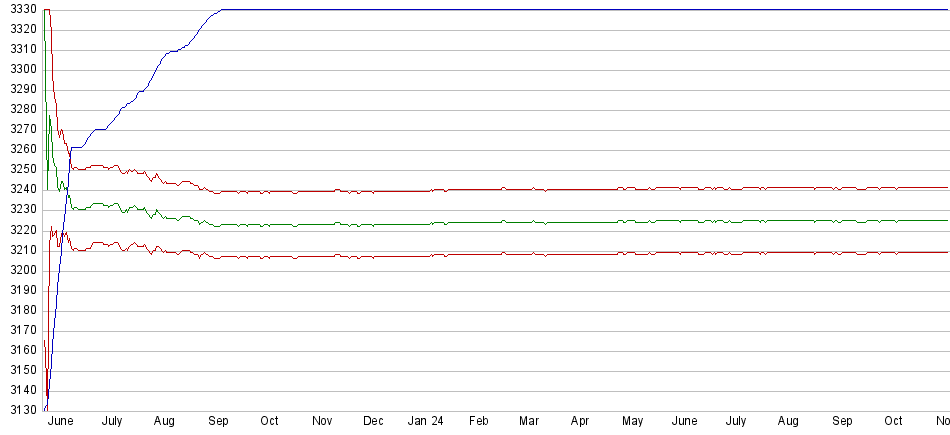Click the flat black line at 3330
Viewport: 950px width, 435px height.
(x=600, y=9)
